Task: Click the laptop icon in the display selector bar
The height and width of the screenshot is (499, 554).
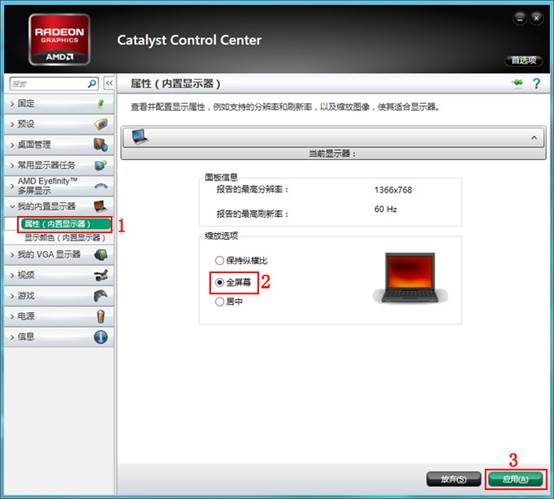Action: (x=139, y=136)
